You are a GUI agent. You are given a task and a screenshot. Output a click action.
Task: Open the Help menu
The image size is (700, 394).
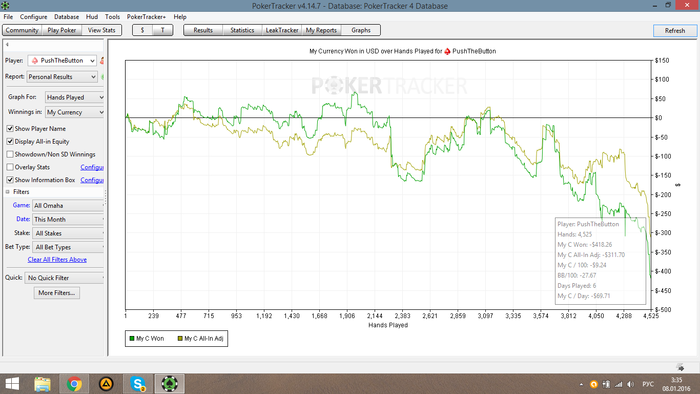click(x=180, y=17)
